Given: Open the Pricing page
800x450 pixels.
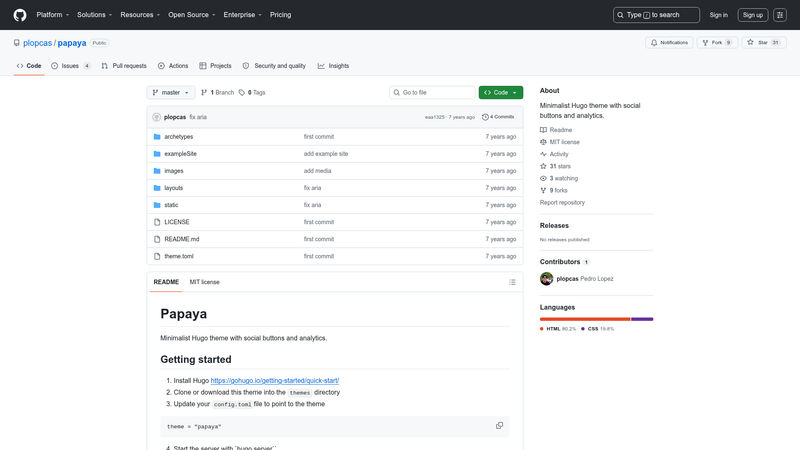Looking at the screenshot, I should click(281, 15).
